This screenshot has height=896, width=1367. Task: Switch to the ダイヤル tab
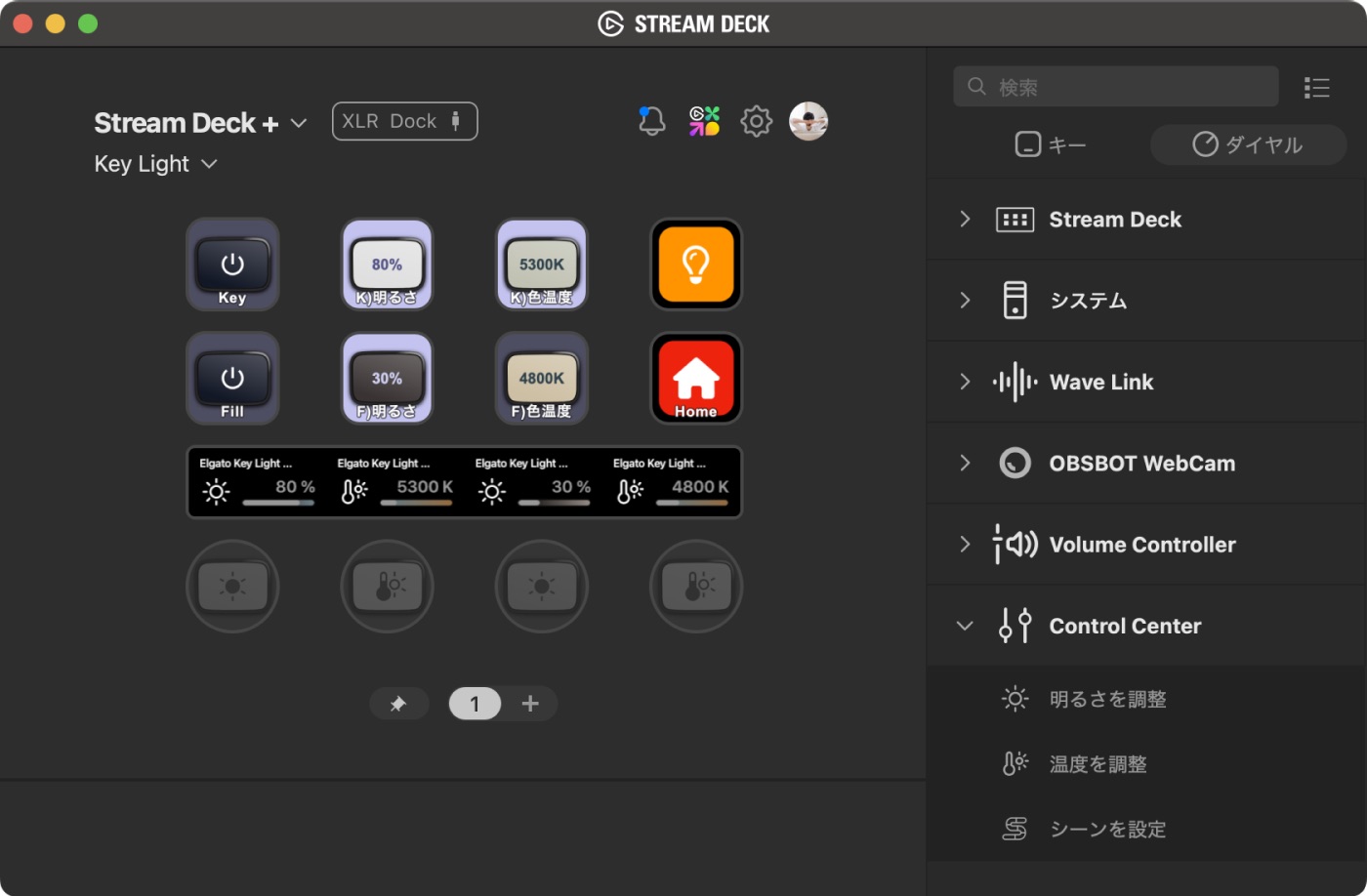pyautogui.click(x=1248, y=144)
